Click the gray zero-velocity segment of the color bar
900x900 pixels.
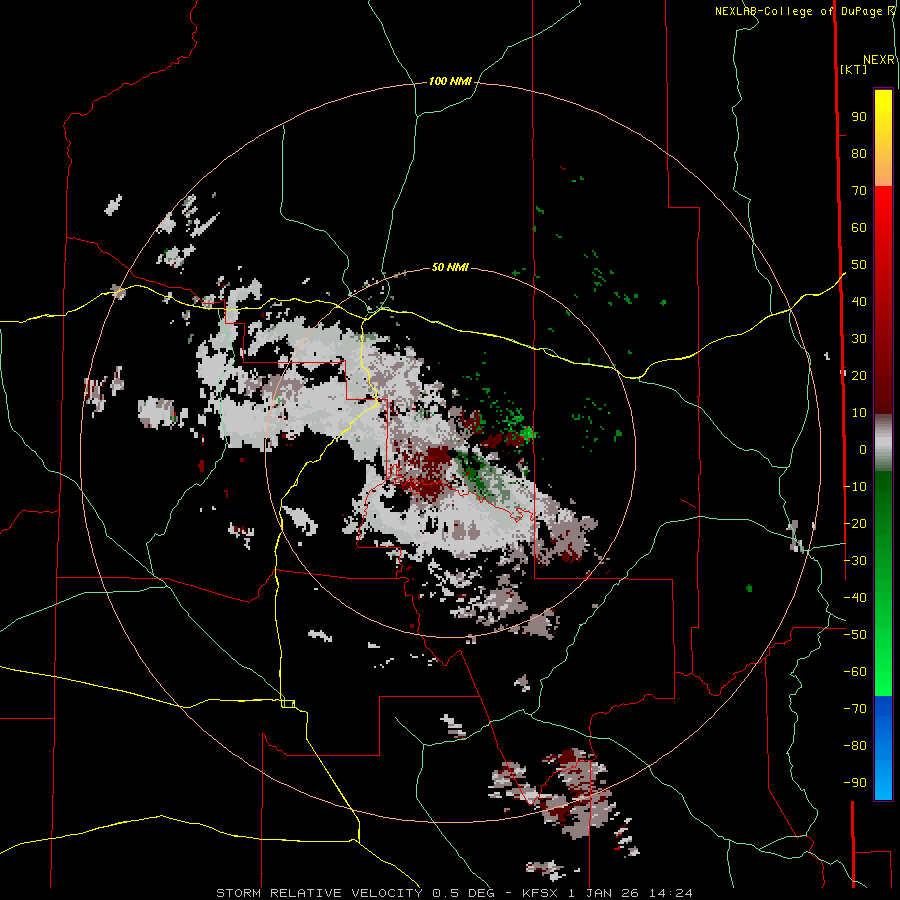coord(883,442)
